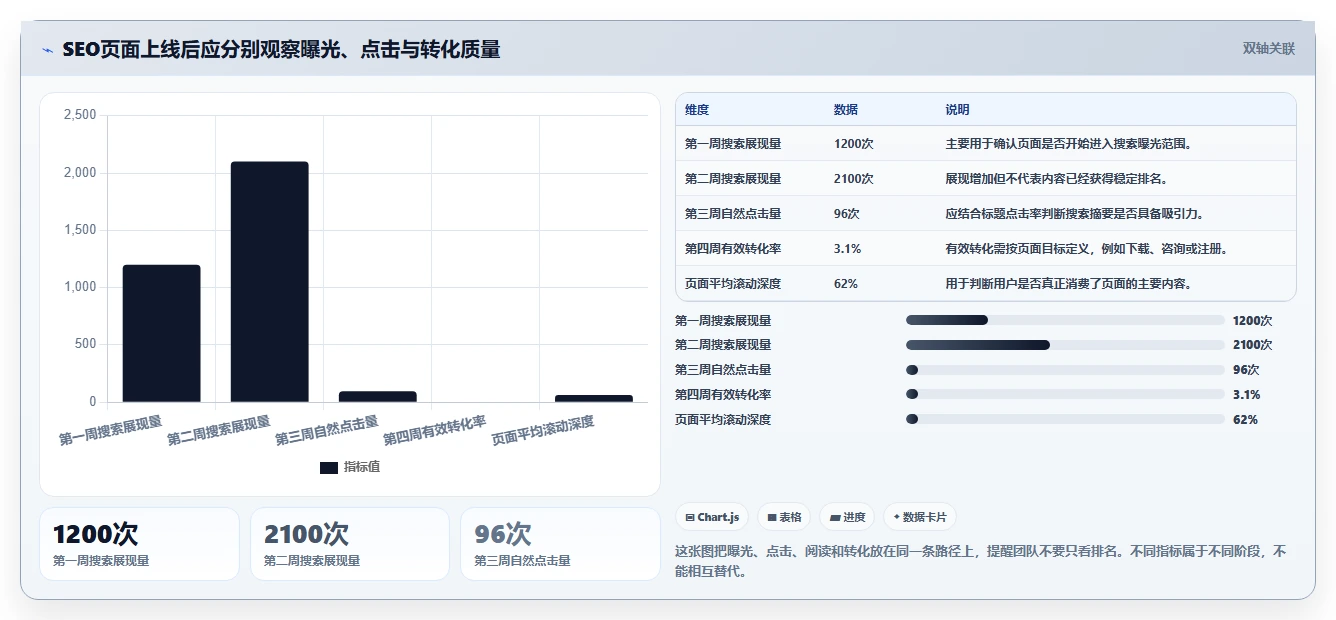Click the 第二周搜索展现量 bar in the chart
The height and width of the screenshot is (620, 1336).
click(269, 282)
